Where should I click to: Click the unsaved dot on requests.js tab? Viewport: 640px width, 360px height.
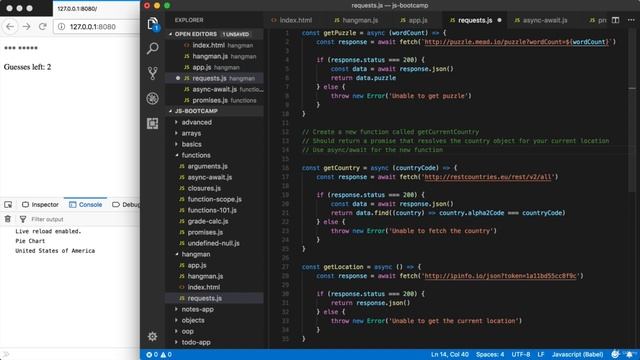(x=499, y=20)
